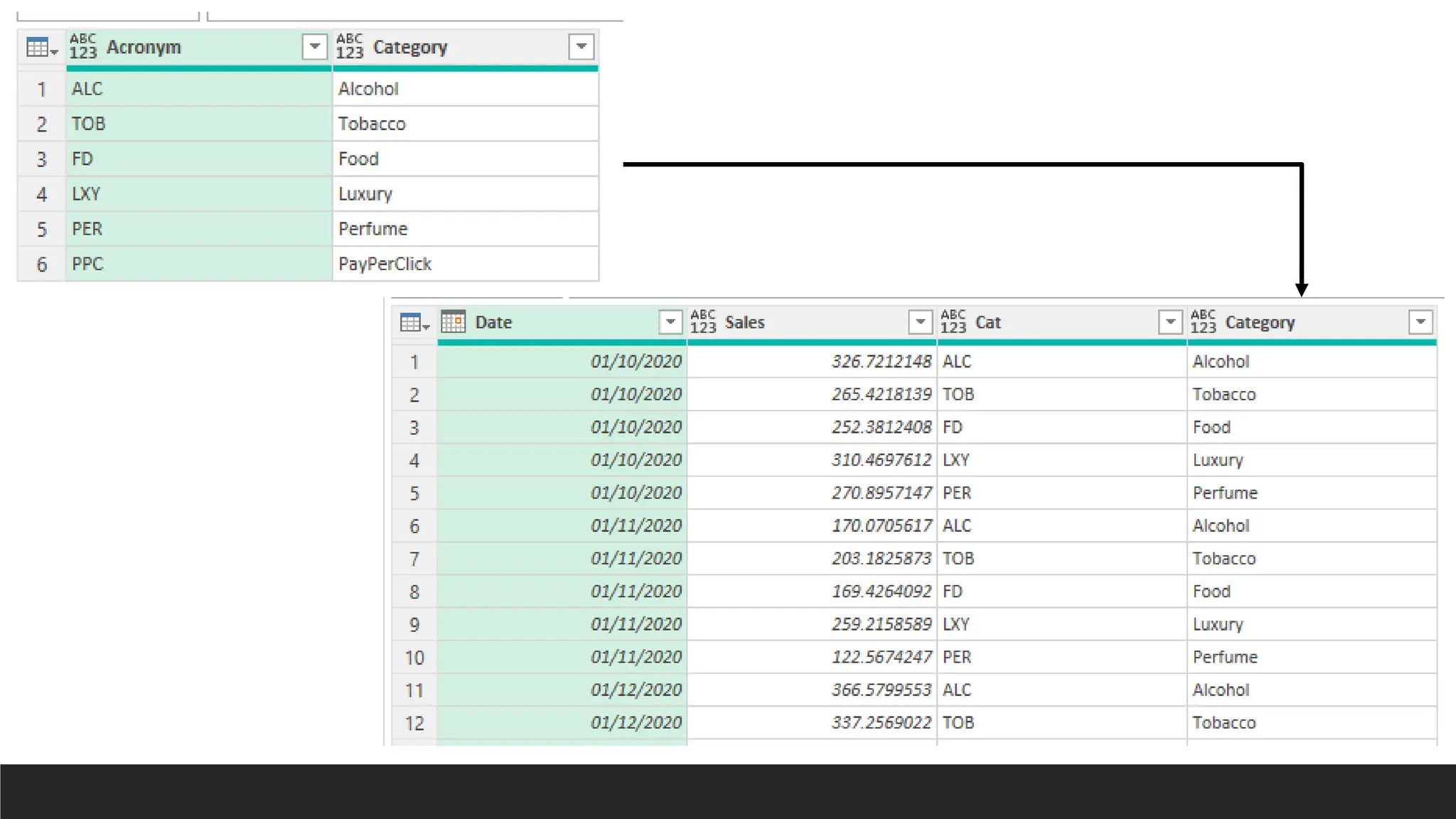Click the 326.7212148 sales value cell
This screenshot has width=1456, height=819.
(812, 361)
